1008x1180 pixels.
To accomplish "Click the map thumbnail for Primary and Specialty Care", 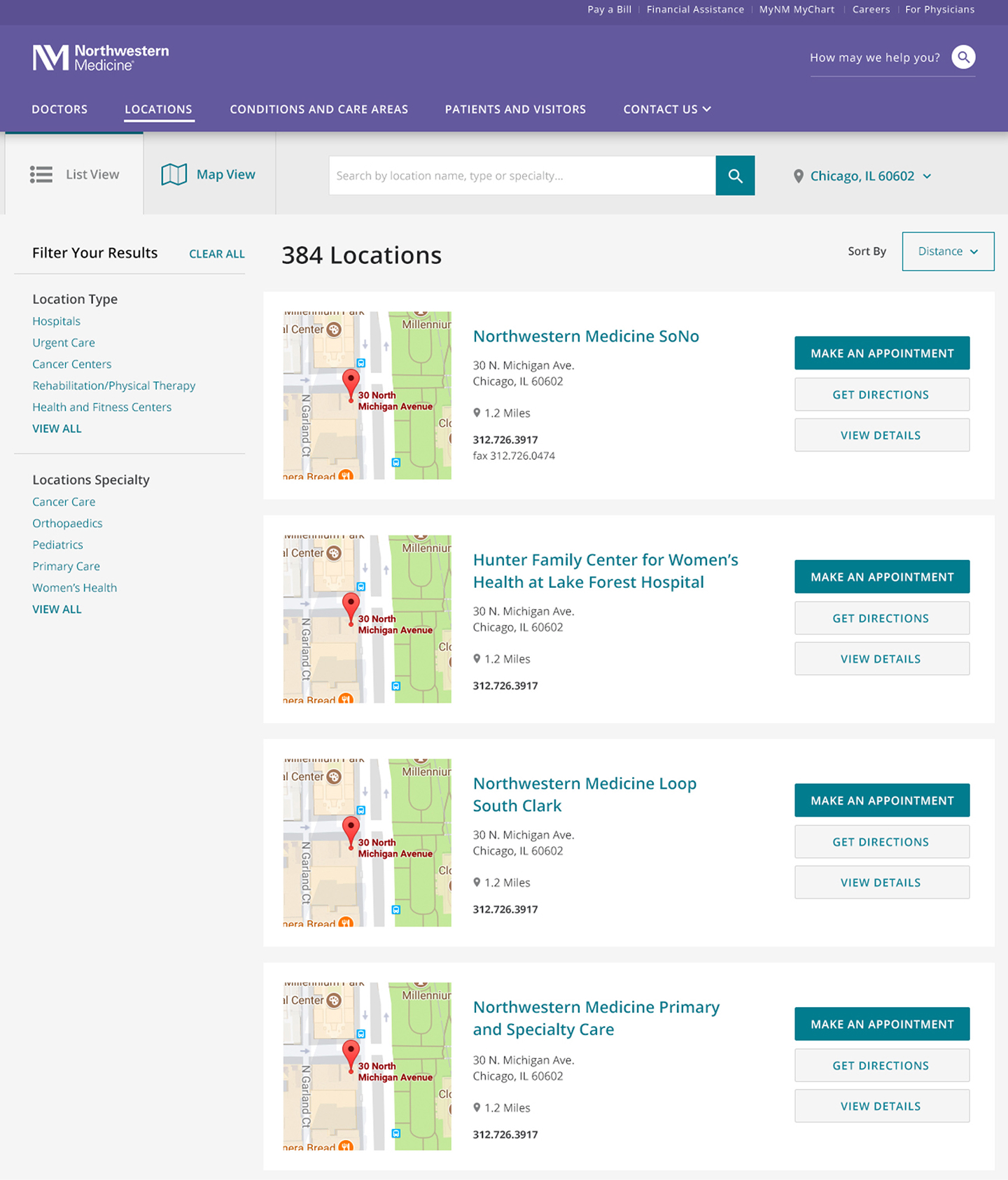I will (x=367, y=1067).
